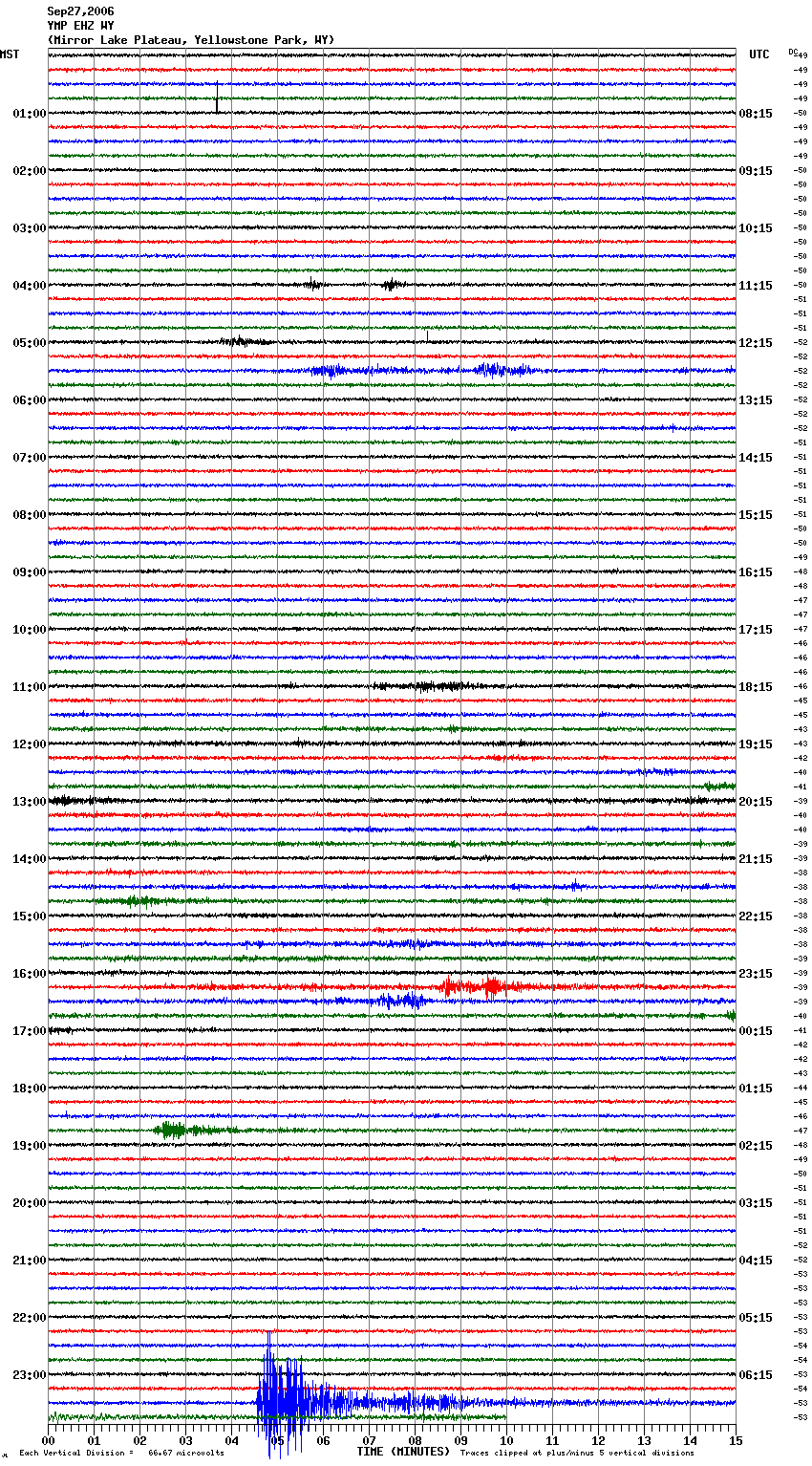Image resolution: width=812 pixels, height=1466 pixels.
Task: Select the 22:00 MST time label
Action: (30, 1318)
